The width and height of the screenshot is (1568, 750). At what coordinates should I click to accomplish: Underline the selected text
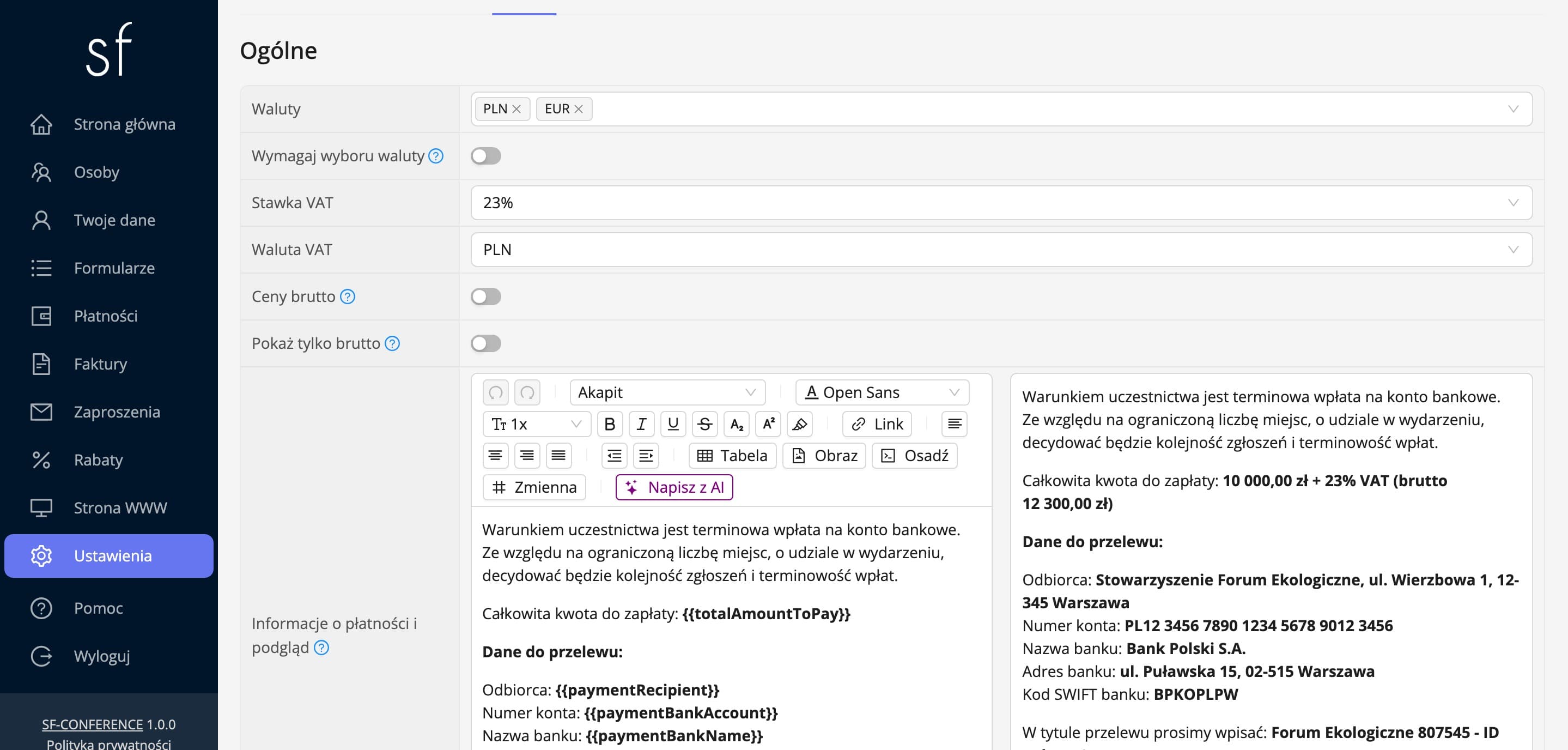(x=673, y=424)
